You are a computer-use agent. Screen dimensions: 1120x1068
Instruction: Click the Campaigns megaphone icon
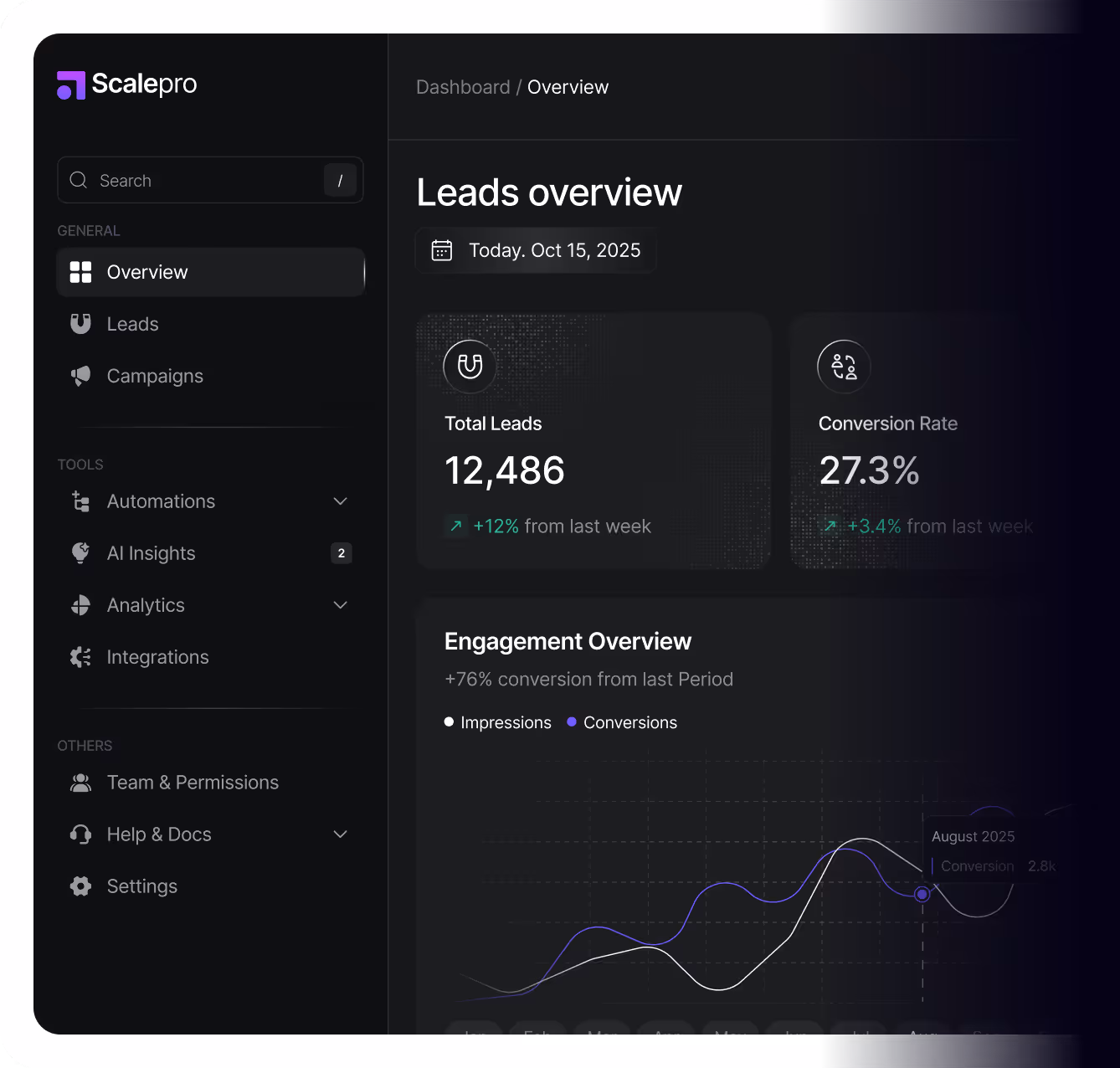click(x=80, y=376)
